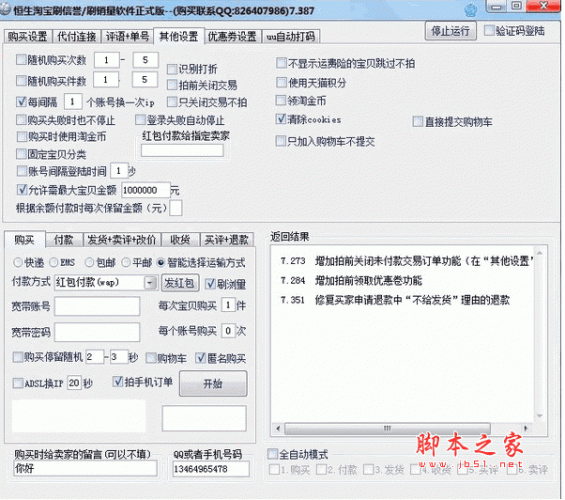
Task: Enable 账号间隔登陆时间 checkbox
Action: coord(22,171)
